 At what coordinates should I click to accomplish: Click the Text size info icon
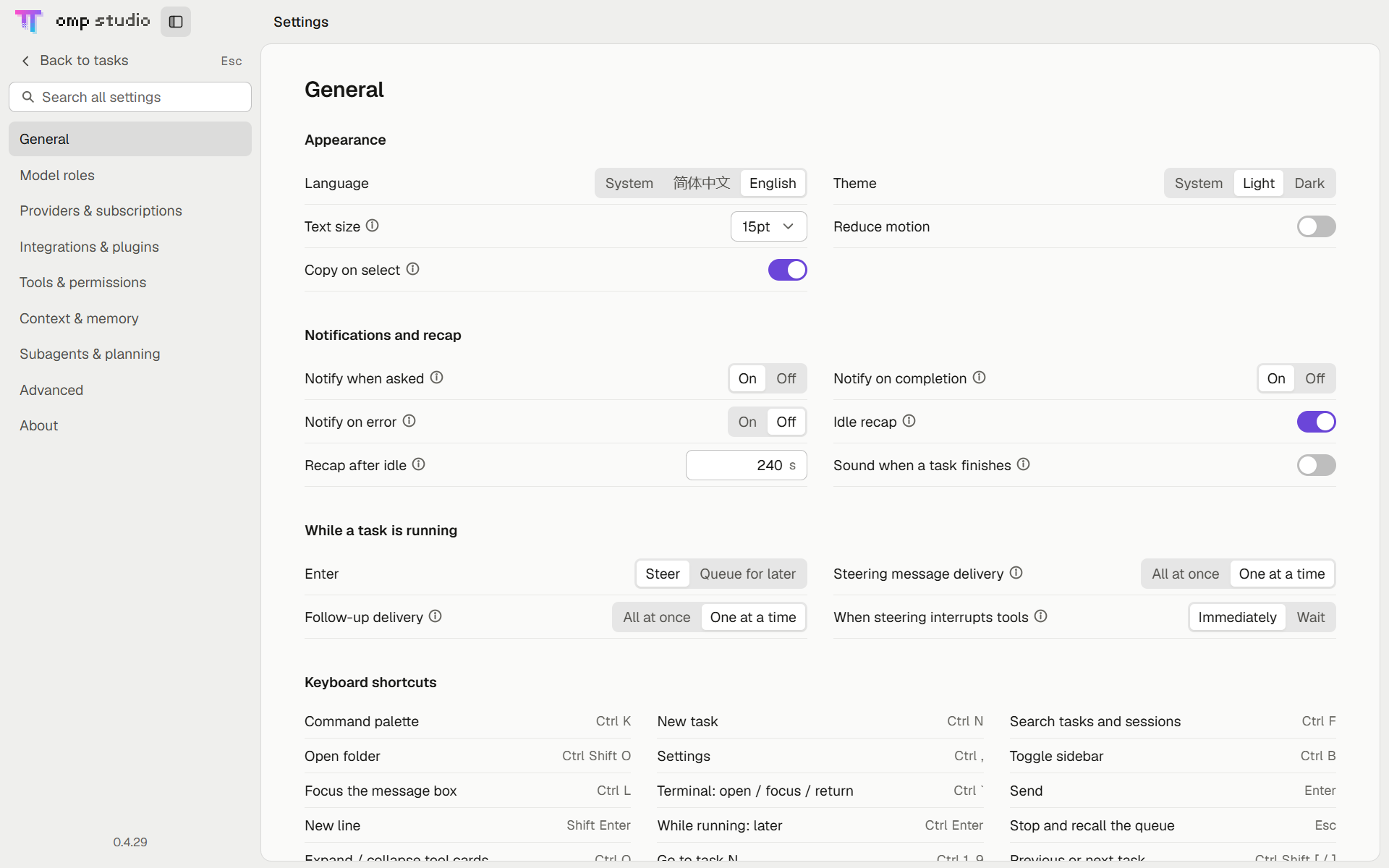(373, 226)
